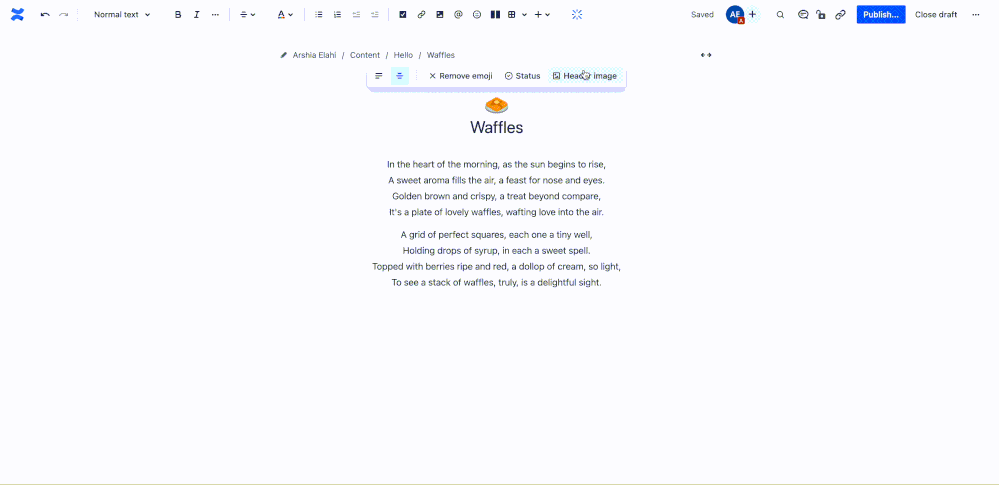999x485 pixels.
Task: Click the Header image button
Action: point(585,76)
